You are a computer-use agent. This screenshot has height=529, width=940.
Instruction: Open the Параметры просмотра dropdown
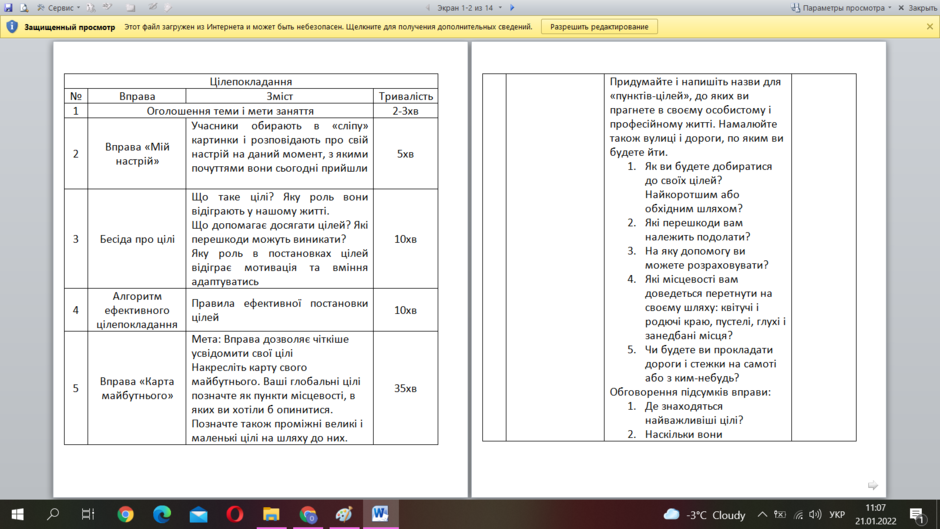[841, 8]
